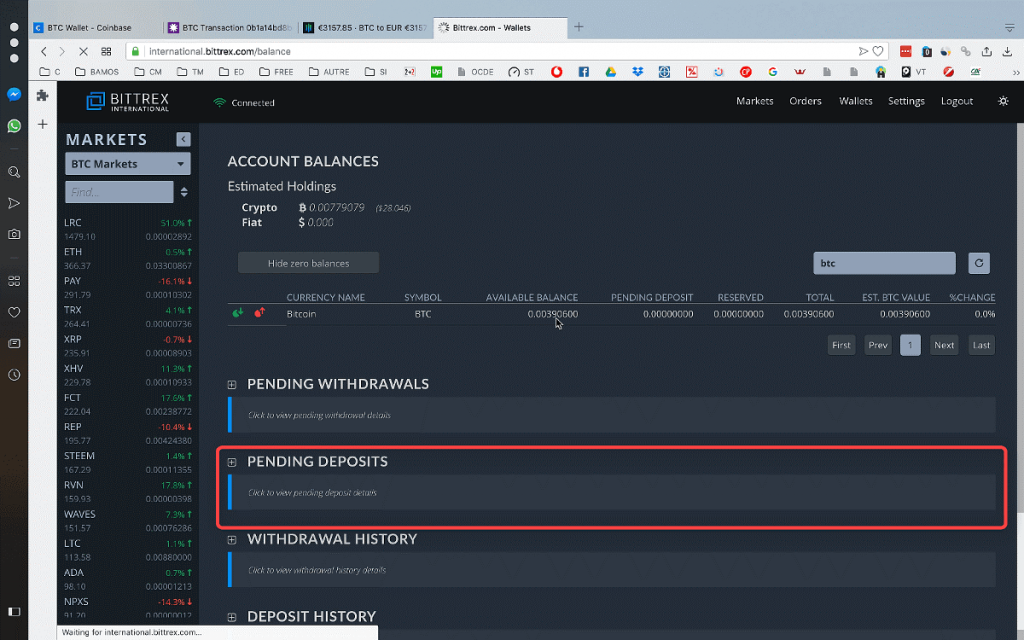Switch to the BTC to EUR tab
This screenshot has height=640, width=1024.
click(x=366, y=27)
